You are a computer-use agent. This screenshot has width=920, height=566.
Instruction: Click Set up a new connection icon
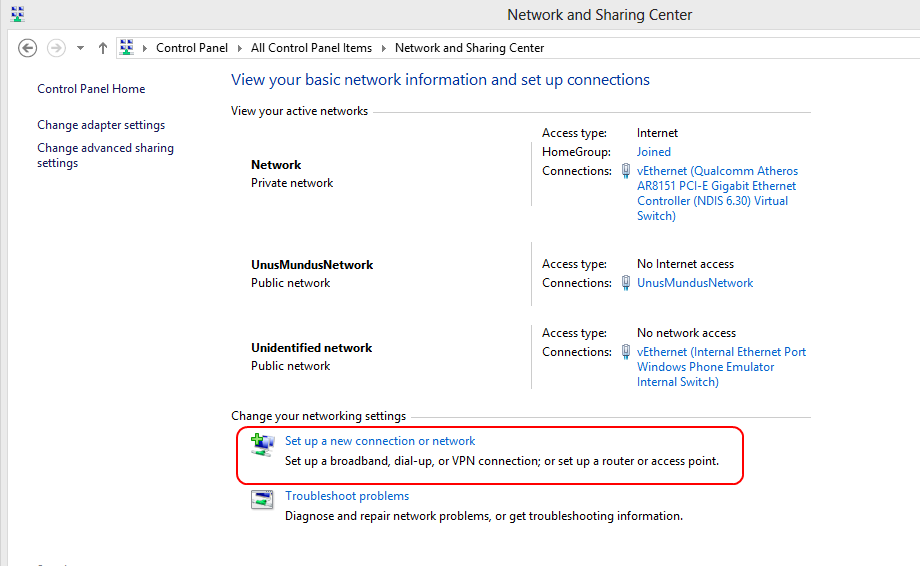click(x=261, y=444)
